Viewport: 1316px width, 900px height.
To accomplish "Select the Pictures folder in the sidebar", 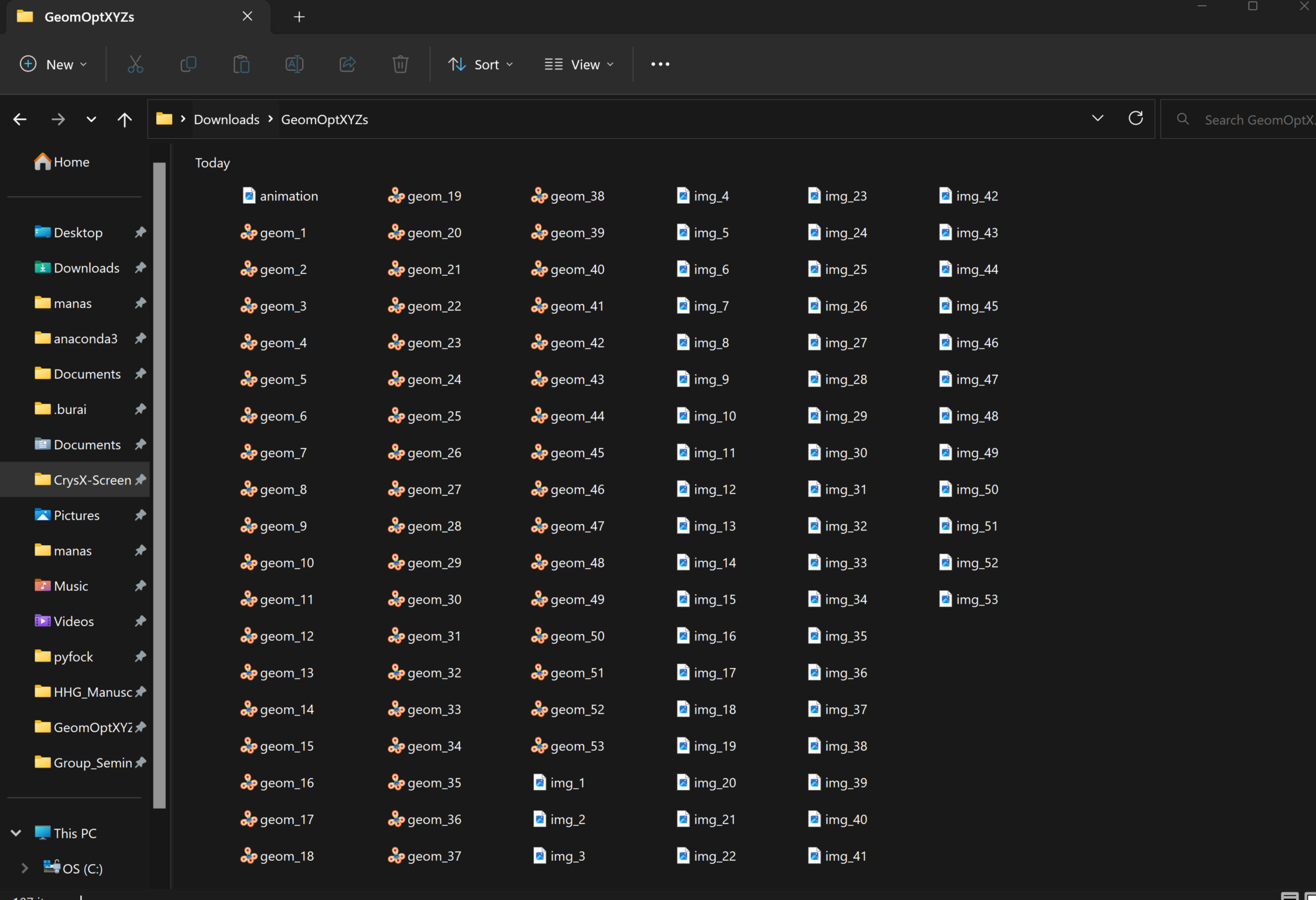I will 75,514.
